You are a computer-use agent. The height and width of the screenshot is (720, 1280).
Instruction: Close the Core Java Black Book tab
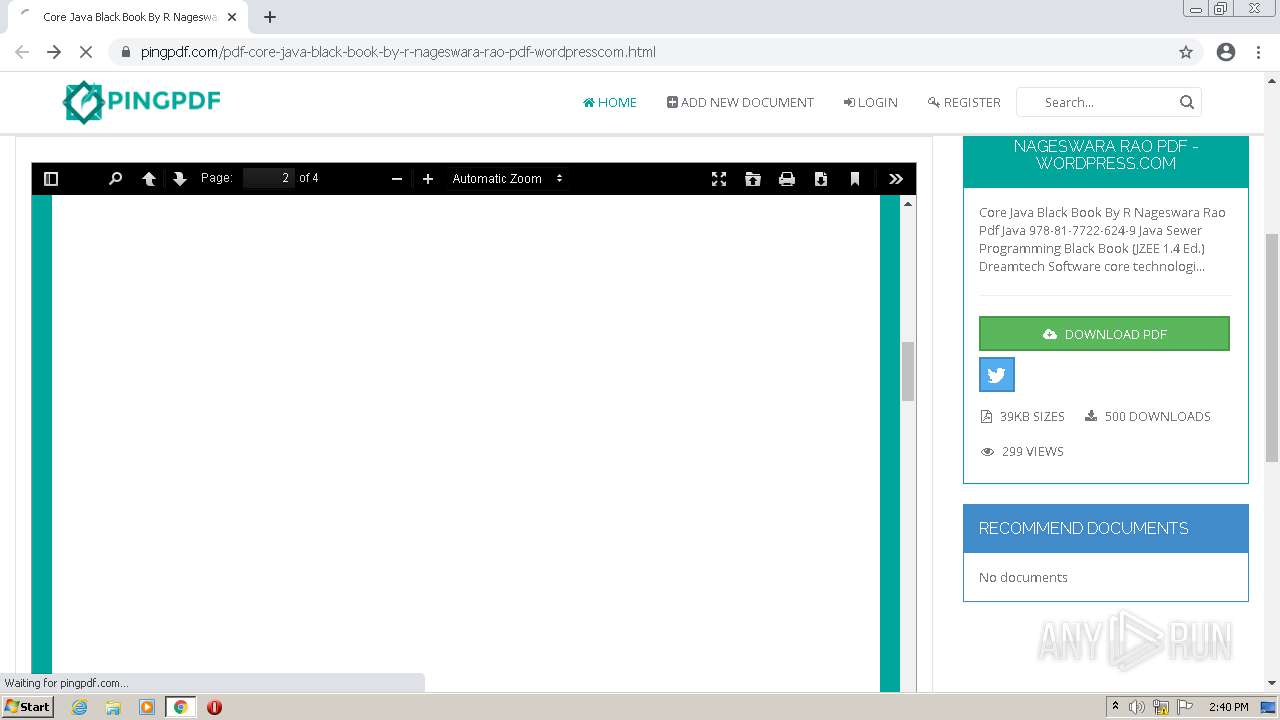[x=232, y=17]
